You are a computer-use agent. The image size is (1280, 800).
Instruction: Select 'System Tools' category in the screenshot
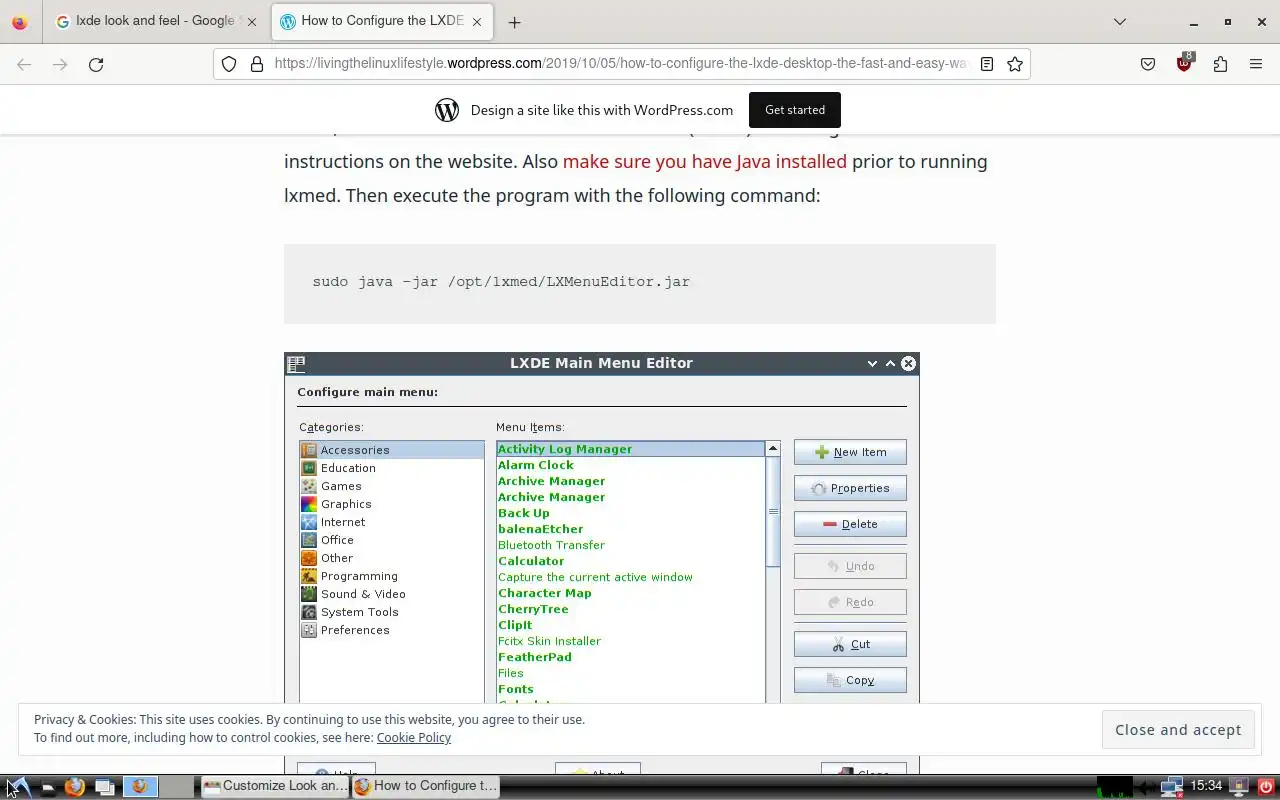click(392, 612)
